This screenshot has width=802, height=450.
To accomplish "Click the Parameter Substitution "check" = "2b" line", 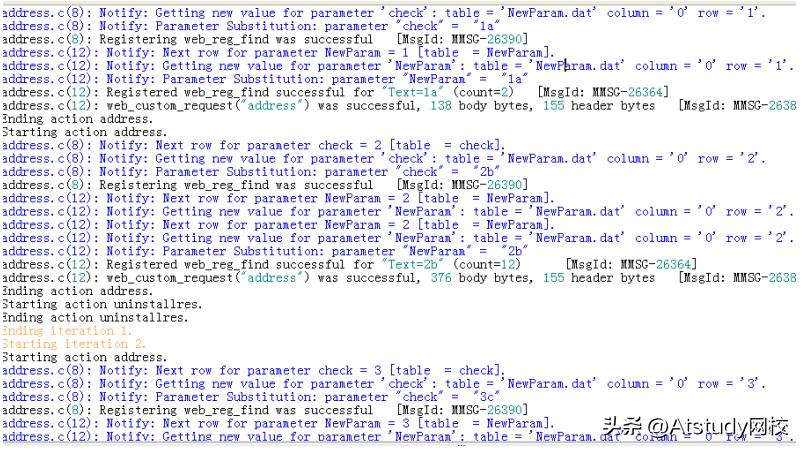I will point(251,172).
